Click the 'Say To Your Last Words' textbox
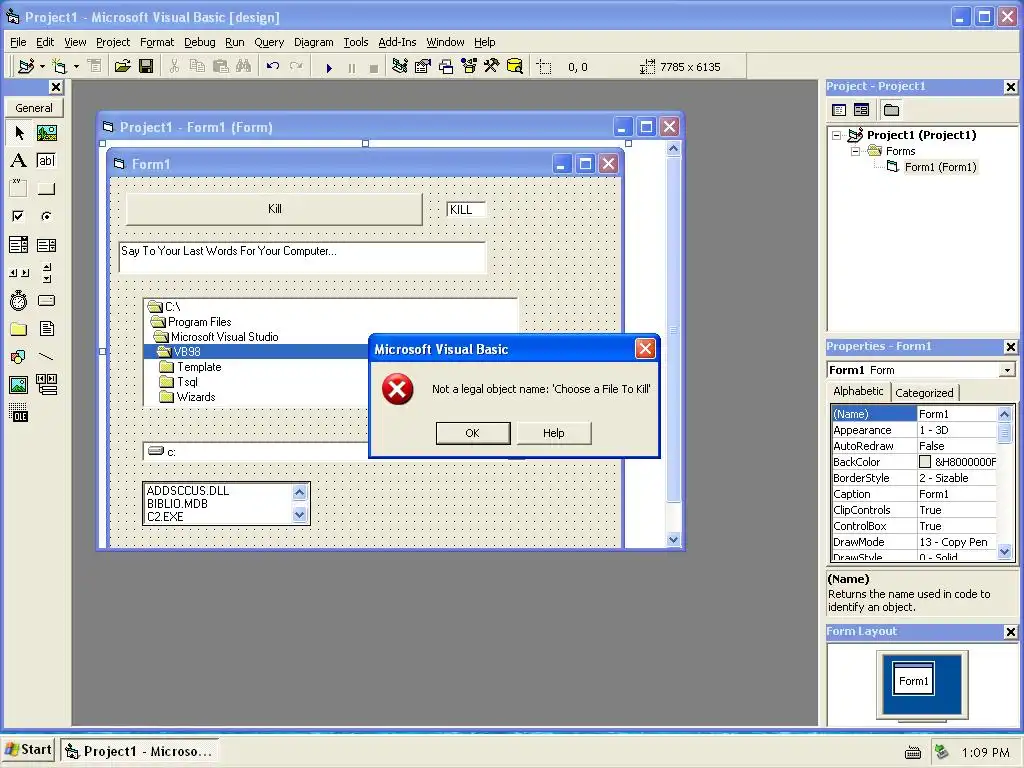The height and width of the screenshot is (768, 1024). pyautogui.click(x=302, y=257)
